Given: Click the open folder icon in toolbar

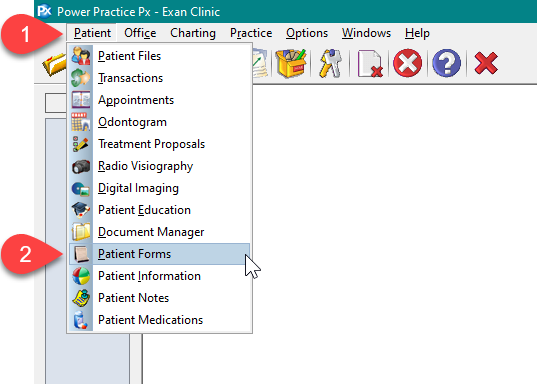Looking at the screenshot, I should click(54, 64).
